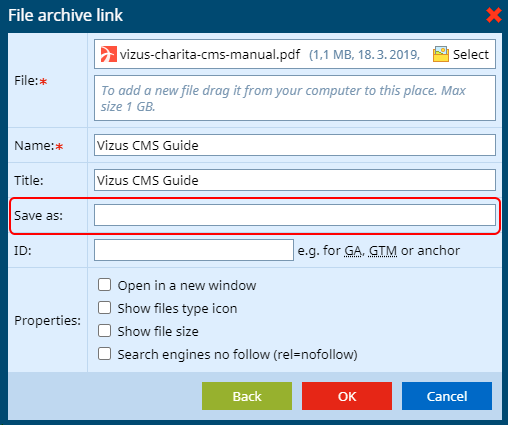
Task: Confirm with the red OK button
Action: pos(347,396)
